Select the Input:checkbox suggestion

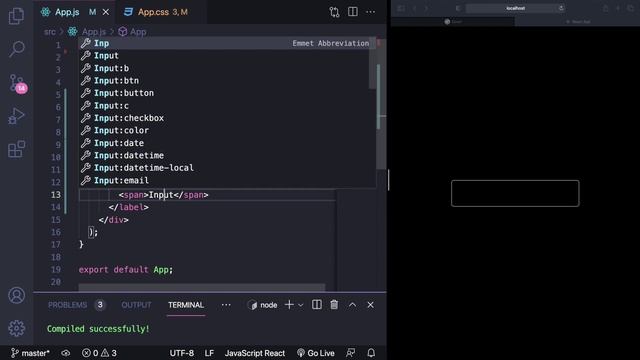227,118
